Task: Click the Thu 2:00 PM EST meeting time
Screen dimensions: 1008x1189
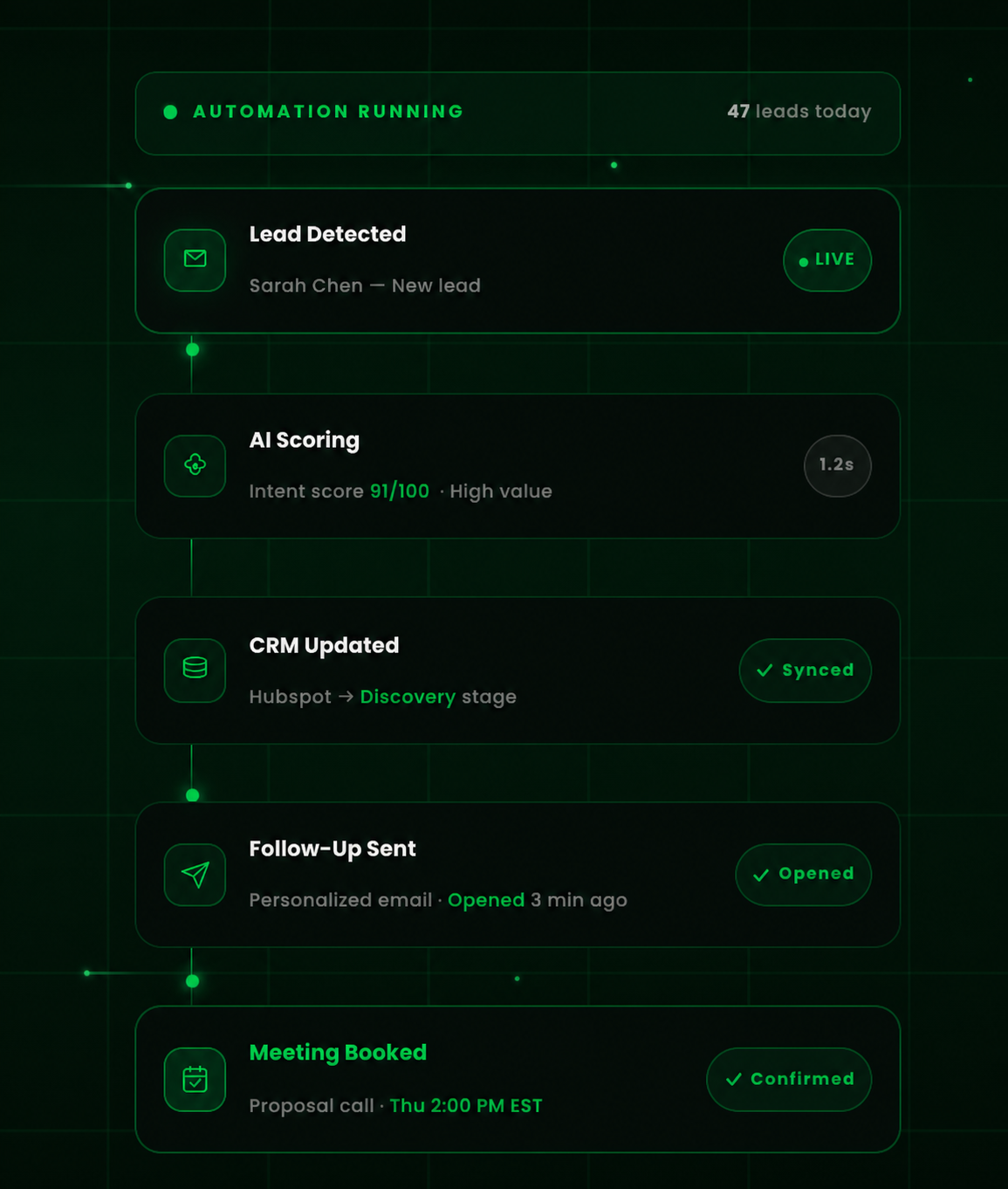Action: click(x=466, y=1106)
